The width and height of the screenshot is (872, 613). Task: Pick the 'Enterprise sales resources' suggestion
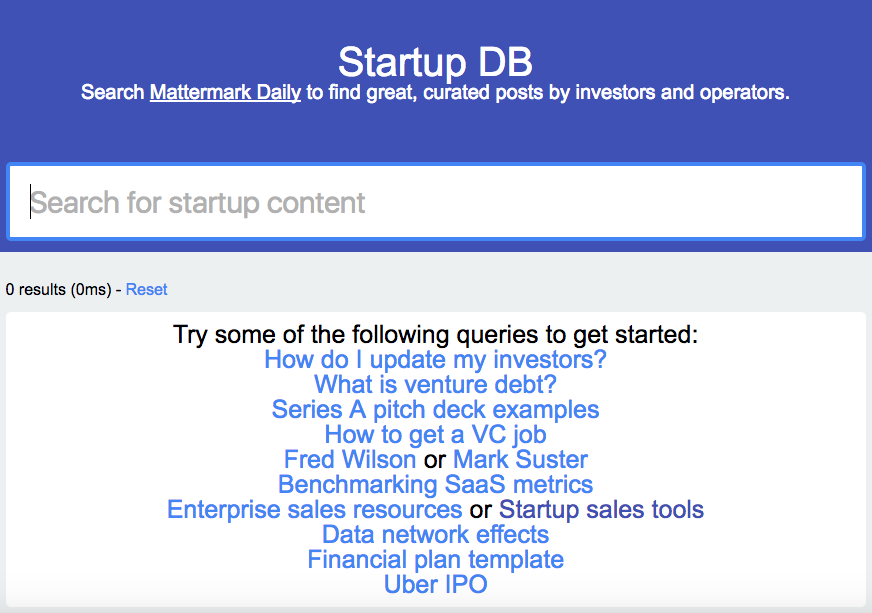pyautogui.click(x=314, y=510)
